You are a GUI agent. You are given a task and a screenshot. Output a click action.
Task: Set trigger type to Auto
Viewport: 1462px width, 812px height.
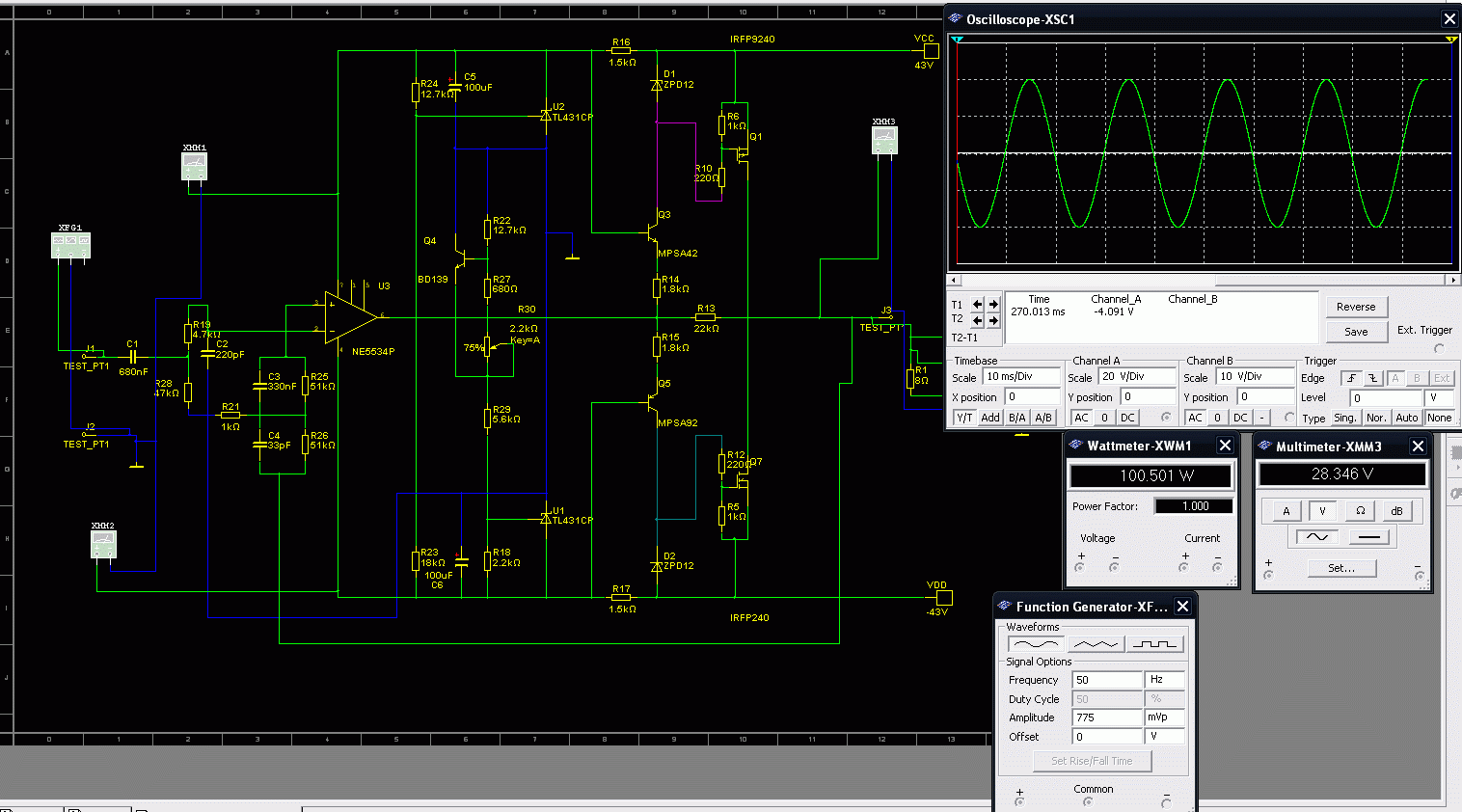tap(1406, 418)
